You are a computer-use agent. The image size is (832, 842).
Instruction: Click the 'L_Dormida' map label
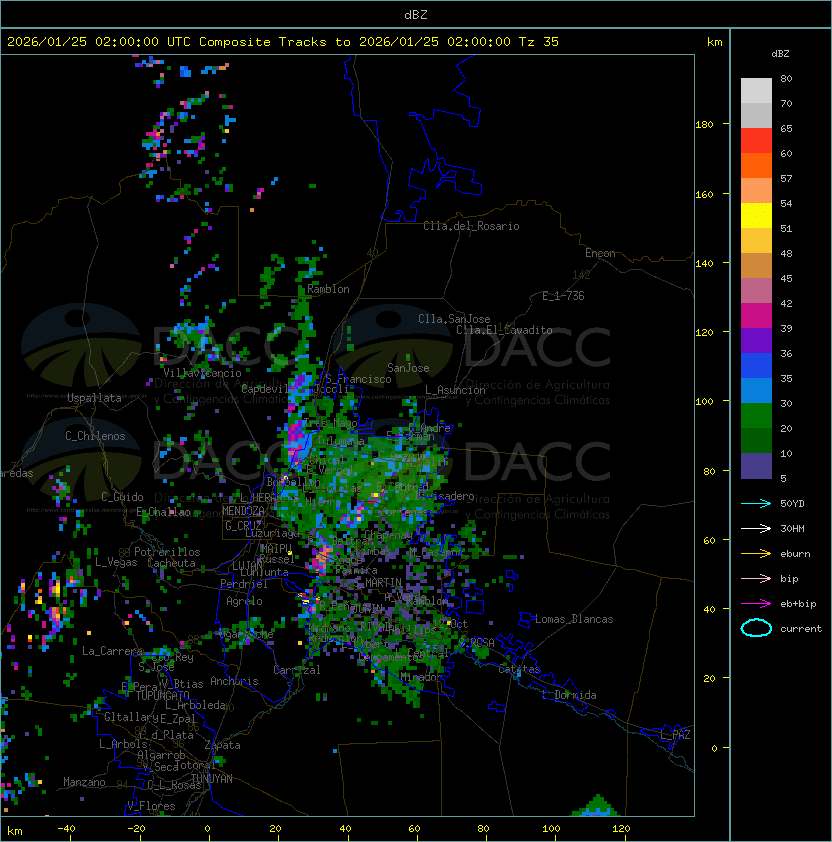569,695
